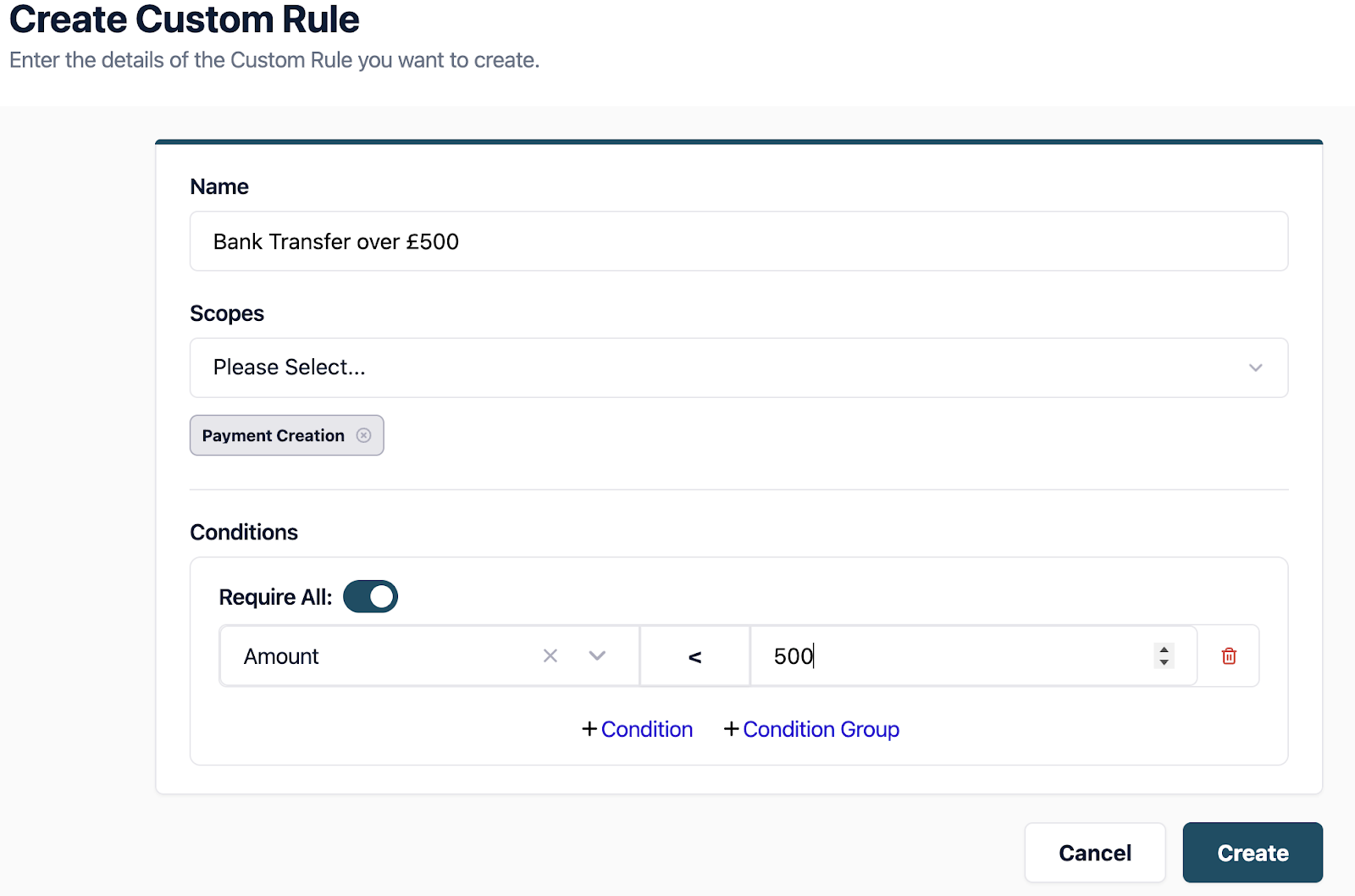Image resolution: width=1355 pixels, height=896 pixels.
Task: Increment the condition value with up arrow
Action: click(x=1164, y=650)
